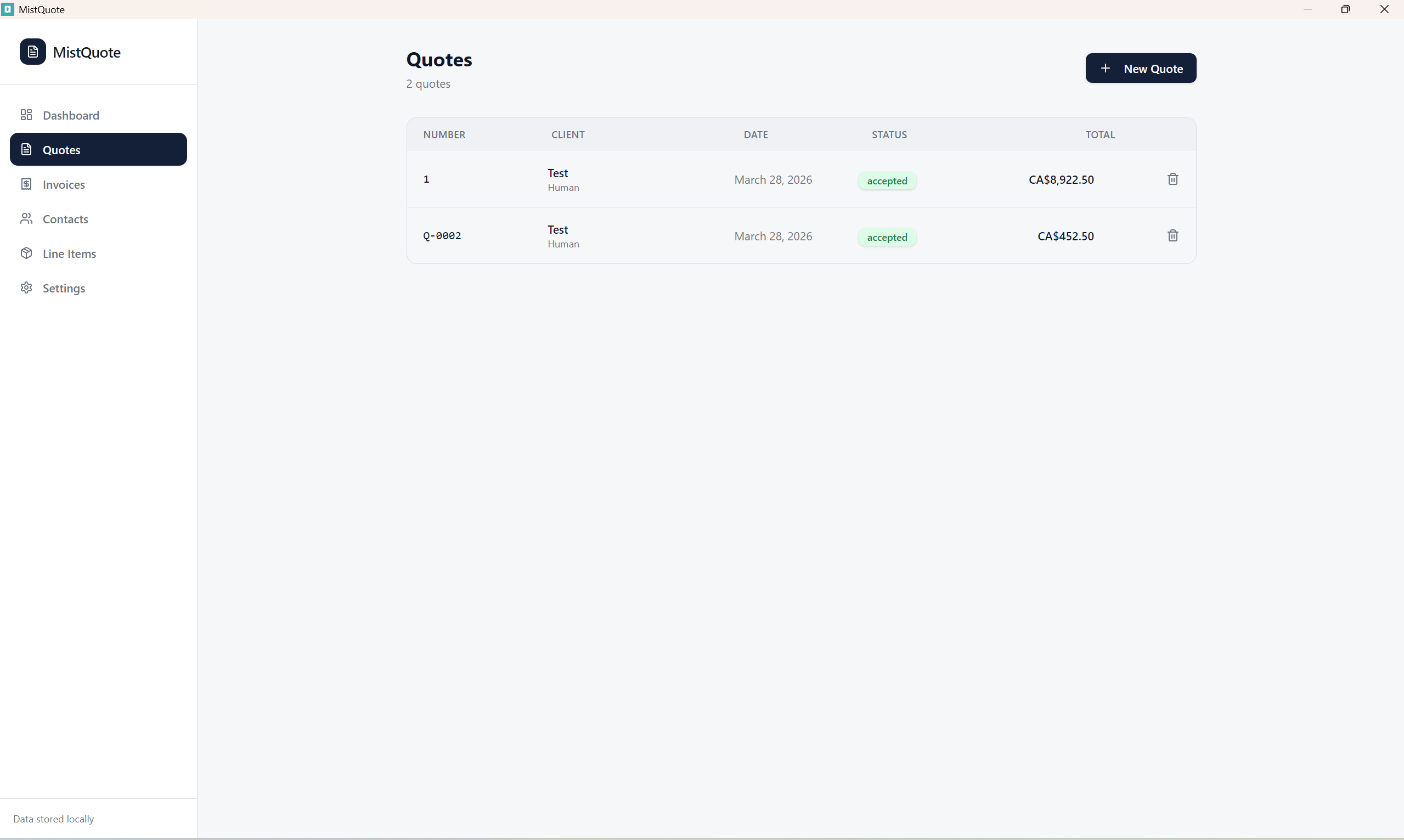Viewport: 1404px width, 840px height.
Task: Click the plus icon in New Quote
Action: (1104, 68)
